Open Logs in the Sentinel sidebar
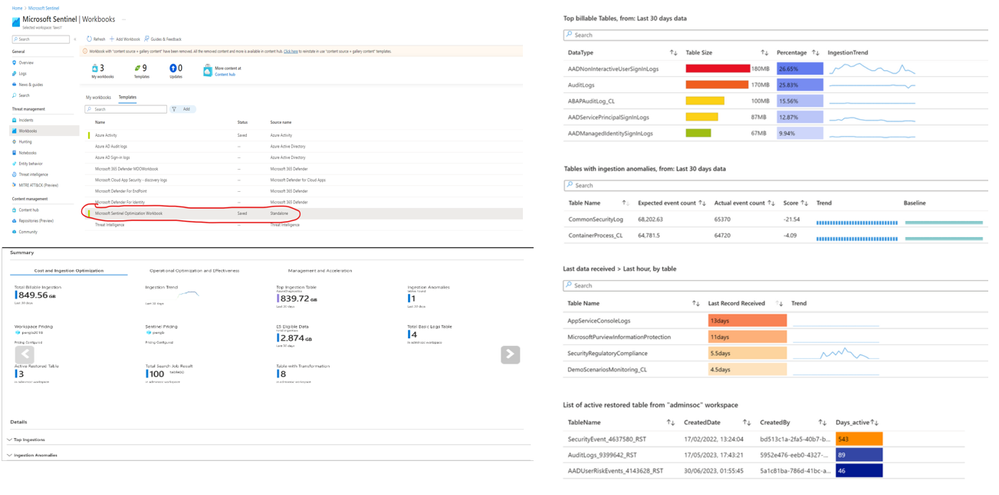Viewport: 999px width, 495px height. point(23,73)
